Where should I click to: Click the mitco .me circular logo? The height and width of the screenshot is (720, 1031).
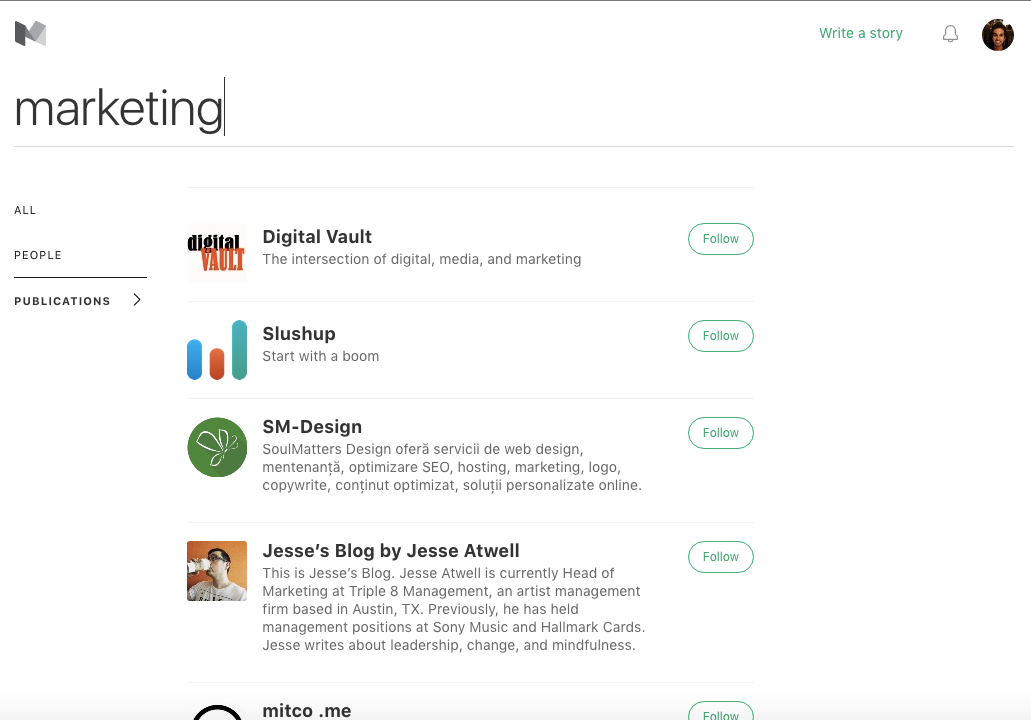217,711
